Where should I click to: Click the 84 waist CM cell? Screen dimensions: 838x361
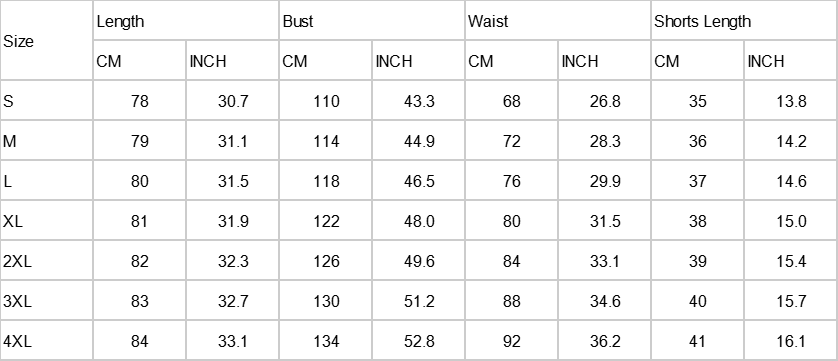coord(511,261)
